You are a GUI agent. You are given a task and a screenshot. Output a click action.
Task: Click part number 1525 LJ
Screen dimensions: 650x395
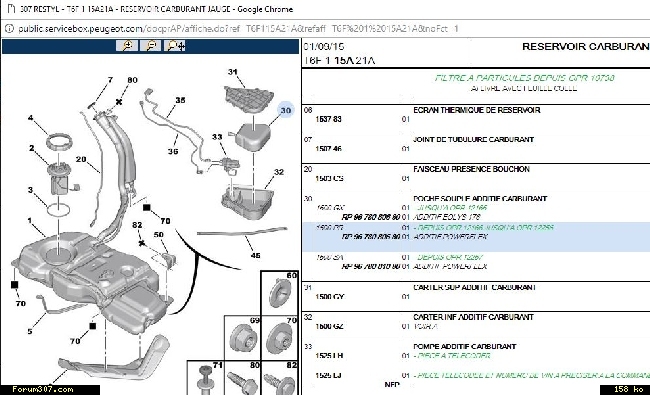tap(328, 375)
